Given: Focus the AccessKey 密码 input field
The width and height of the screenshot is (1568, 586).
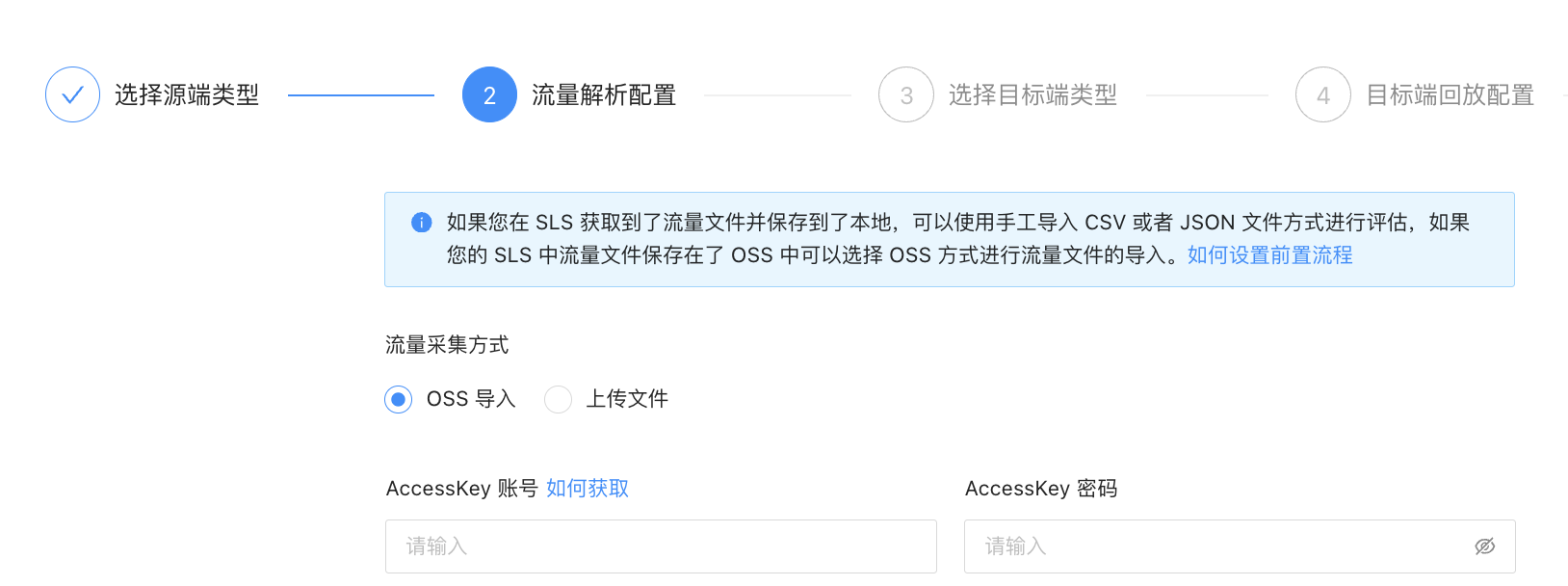Looking at the screenshot, I should click(1240, 546).
